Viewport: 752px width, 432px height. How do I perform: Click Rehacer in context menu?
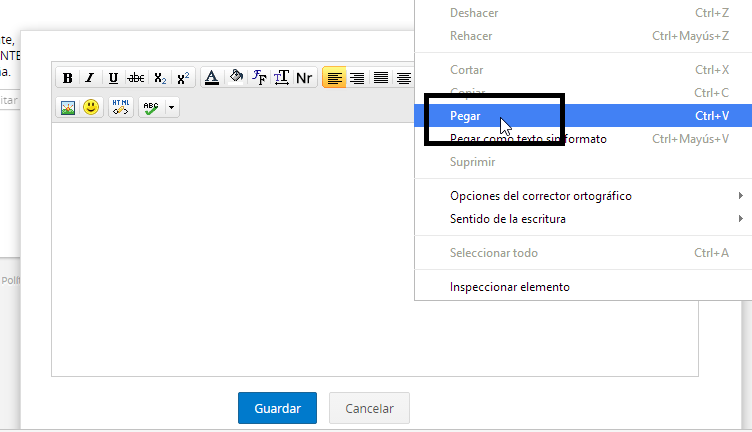point(583,36)
